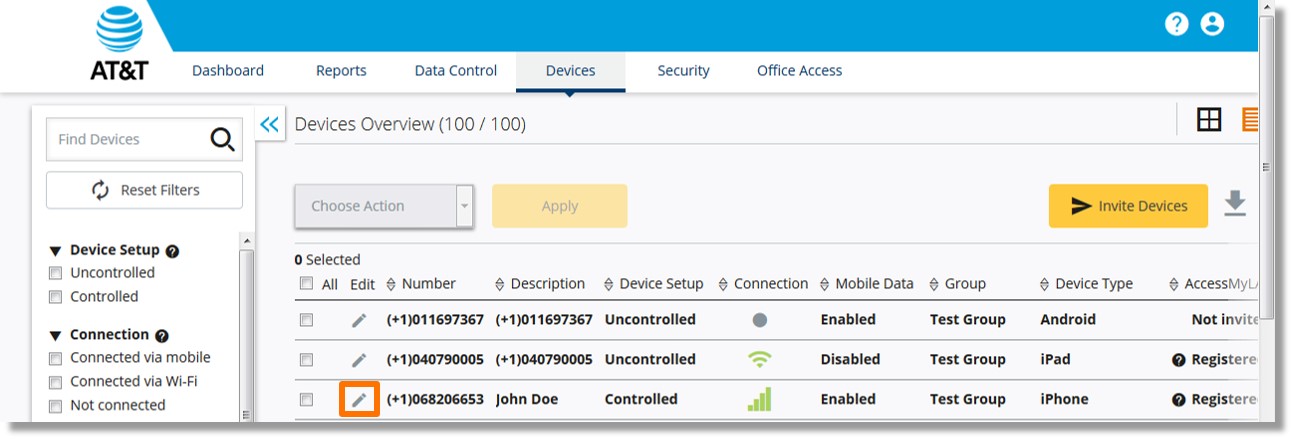Check the Controlled filter checkbox
This screenshot has height=440, width=1293.
click(56, 297)
